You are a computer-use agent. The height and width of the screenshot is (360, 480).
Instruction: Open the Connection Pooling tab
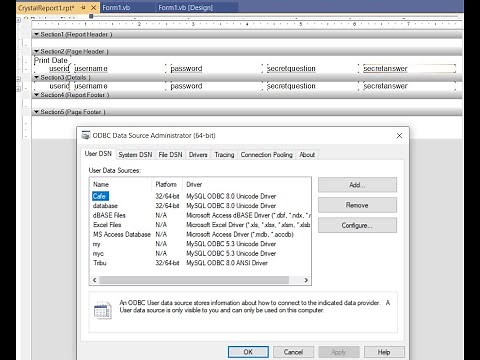point(266,155)
